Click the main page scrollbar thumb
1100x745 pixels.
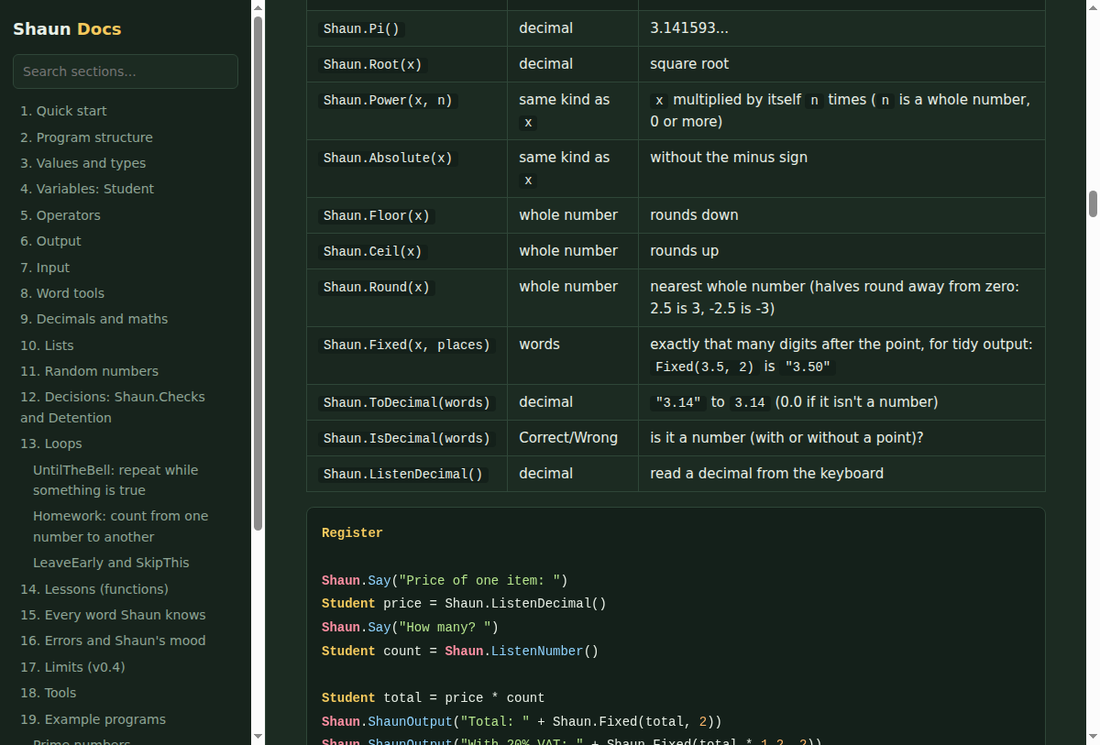1092,204
